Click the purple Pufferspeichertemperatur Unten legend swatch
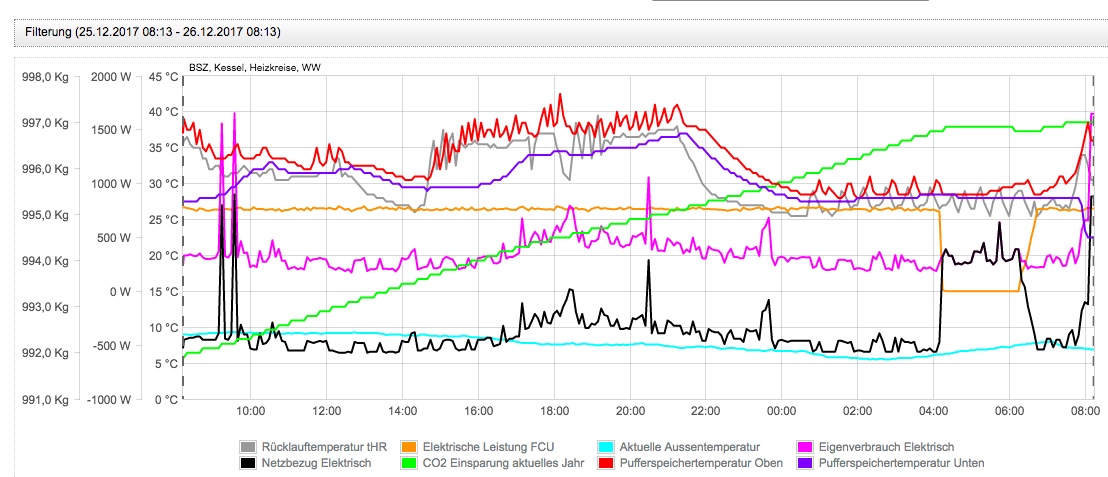This screenshot has height=477, width=1108. coord(804,463)
